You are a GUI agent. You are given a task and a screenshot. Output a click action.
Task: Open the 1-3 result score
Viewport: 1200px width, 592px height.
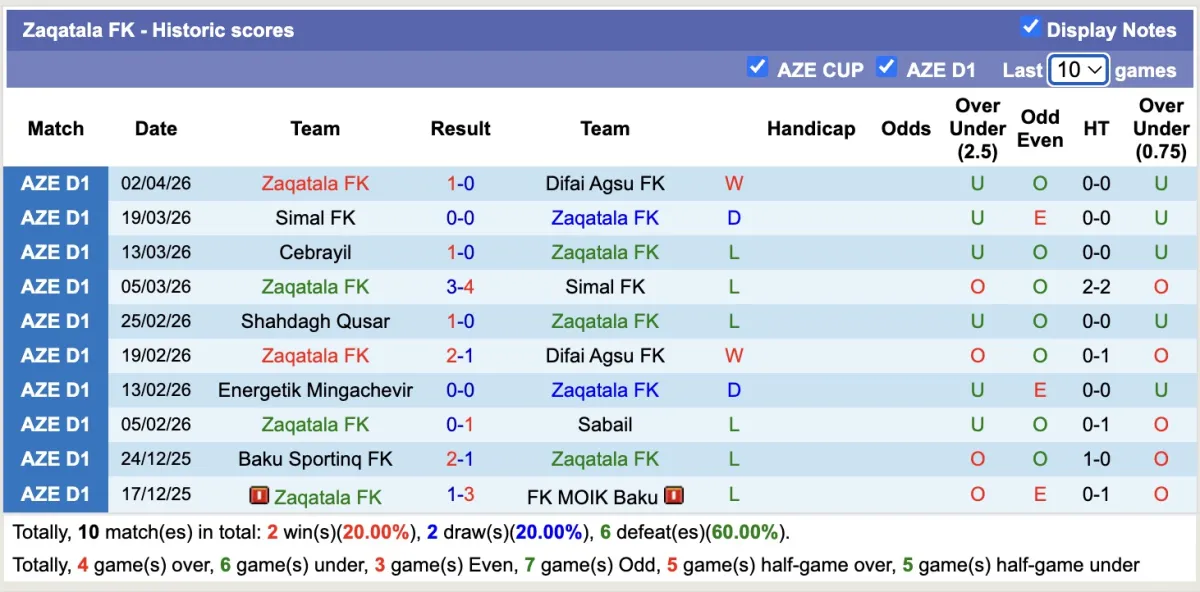coord(460,494)
